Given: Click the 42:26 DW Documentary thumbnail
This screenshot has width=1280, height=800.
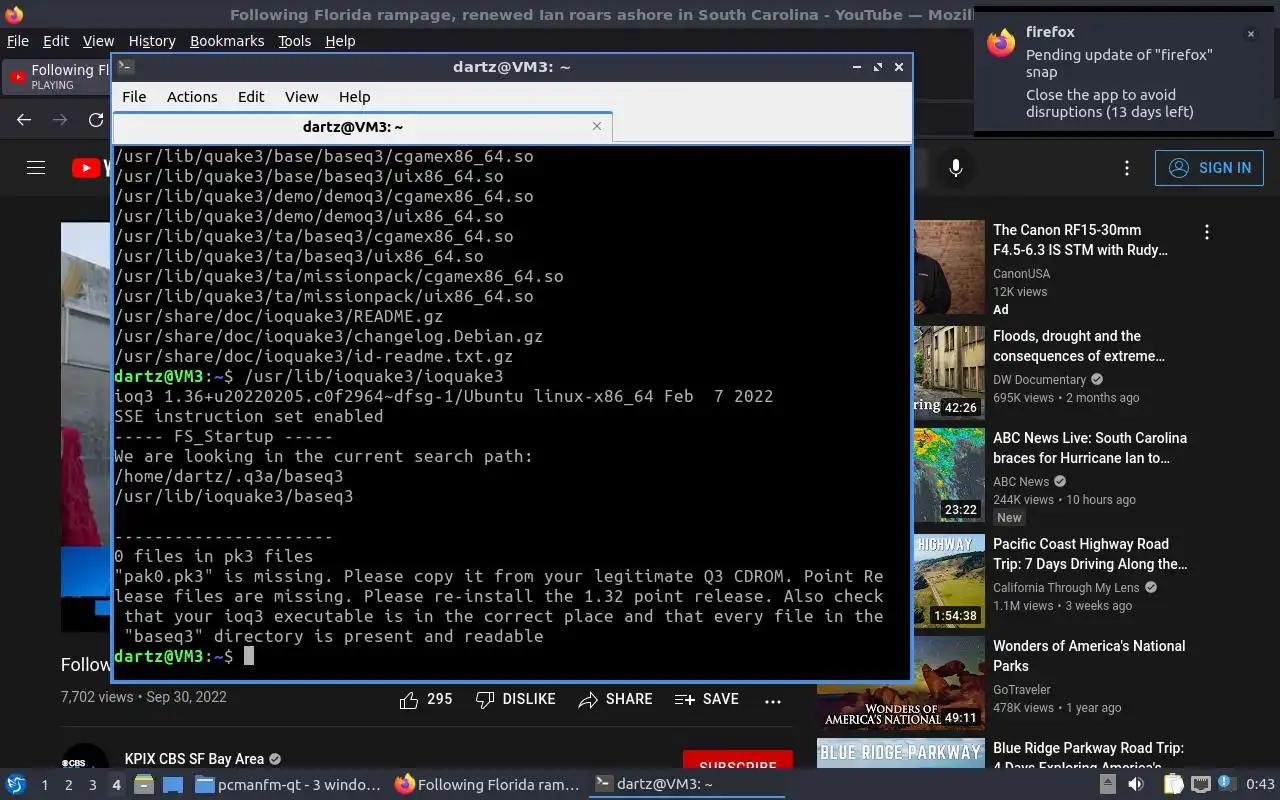Looking at the screenshot, I should click(949, 373).
